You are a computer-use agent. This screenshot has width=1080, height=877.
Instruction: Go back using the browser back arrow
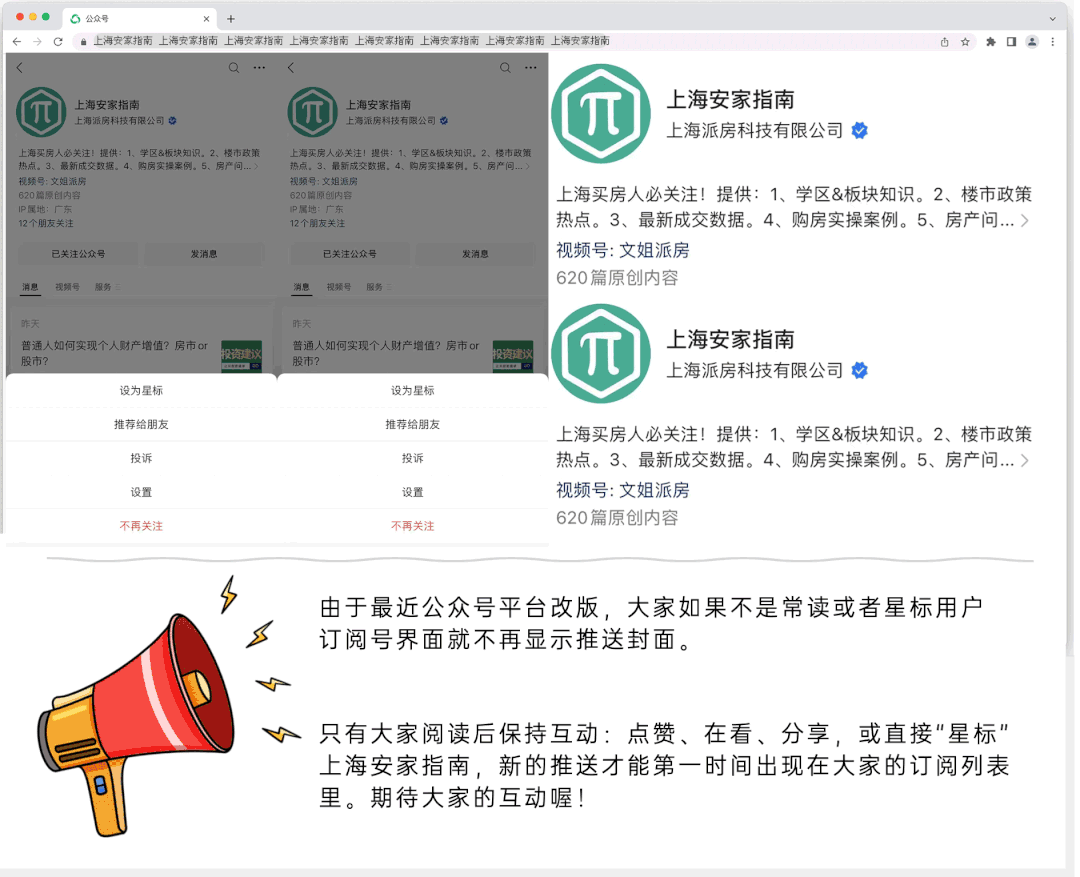17,41
